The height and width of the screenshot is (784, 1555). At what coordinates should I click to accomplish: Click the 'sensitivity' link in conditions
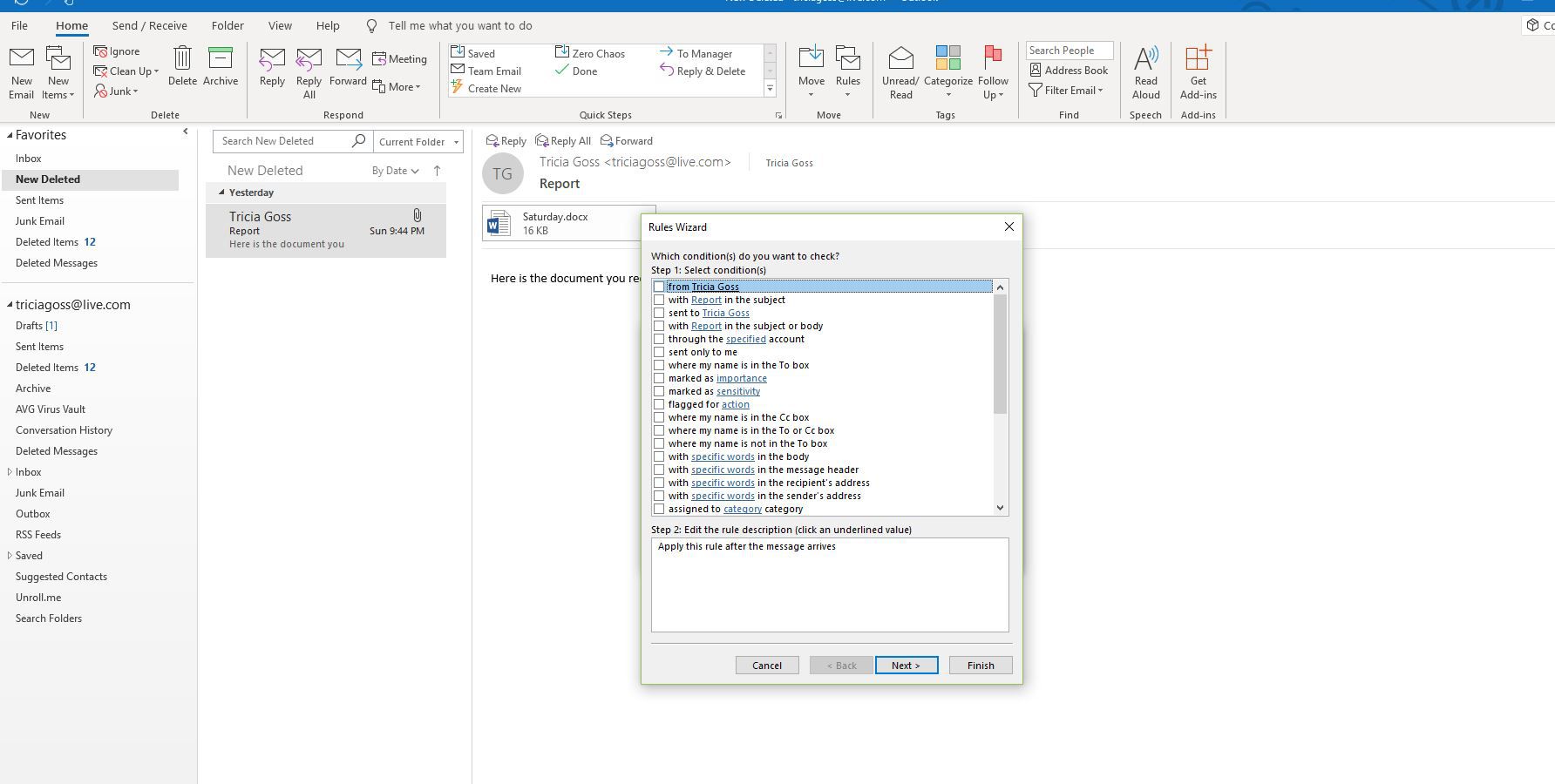click(x=738, y=391)
